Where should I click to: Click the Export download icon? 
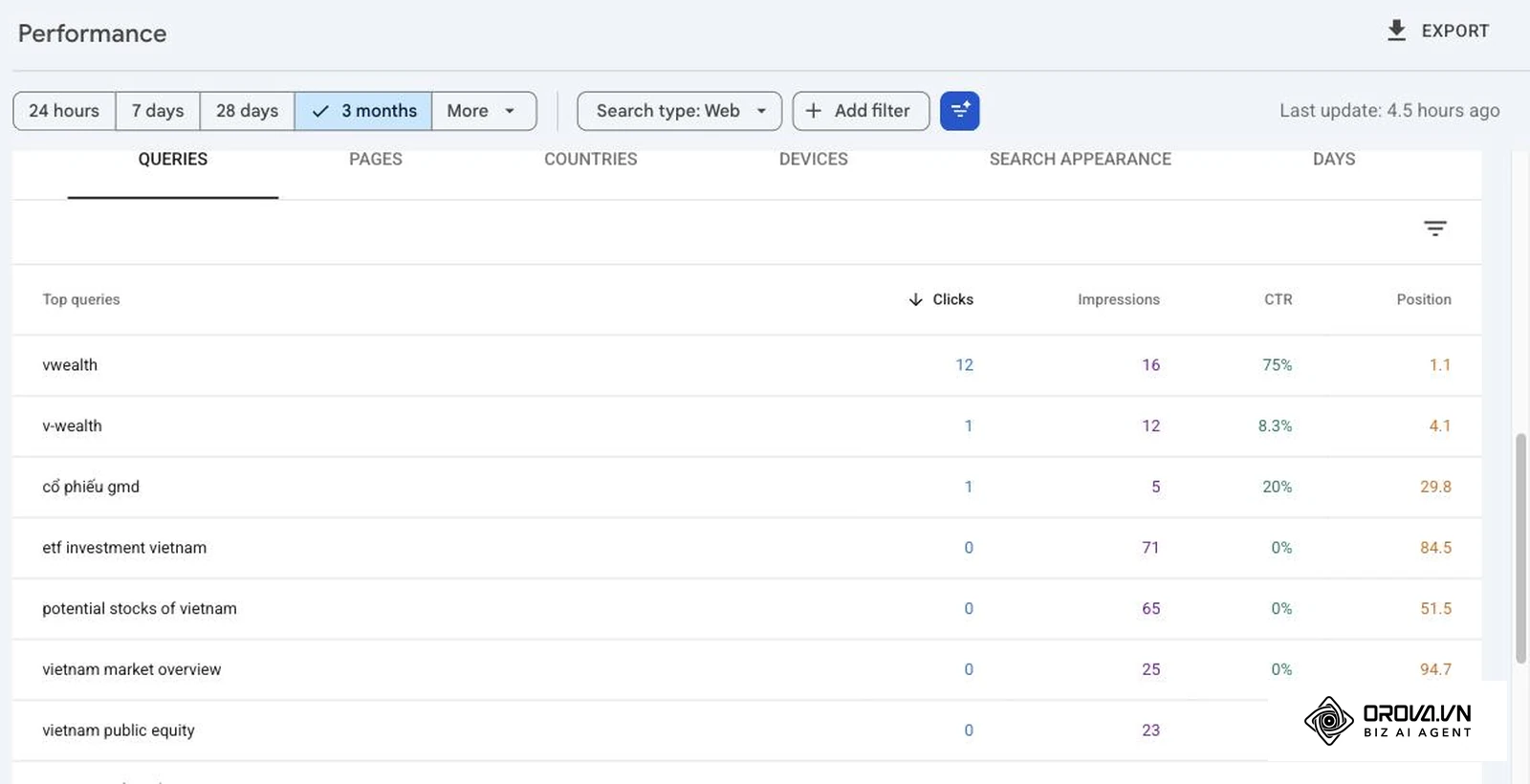tap(1396, 31)
